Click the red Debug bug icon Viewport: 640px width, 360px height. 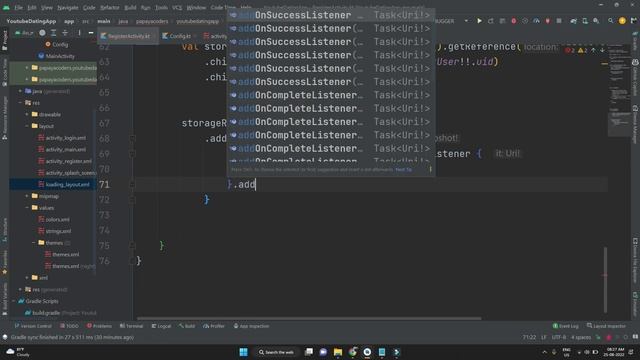click(x=513, y=21)
